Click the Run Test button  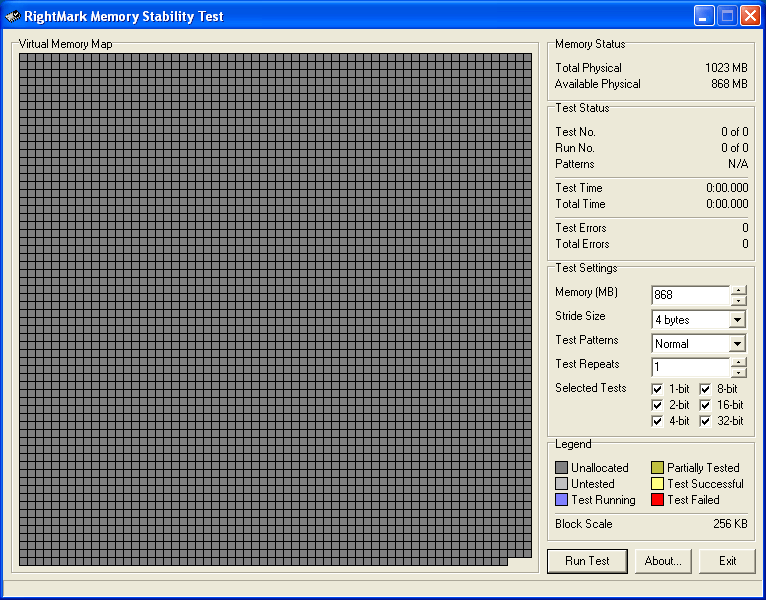(587, 561)
